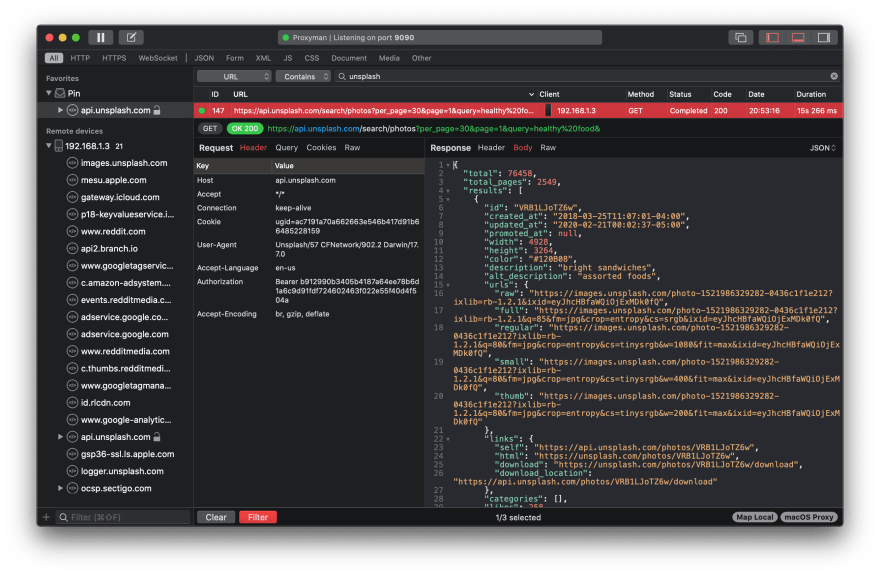Click the search magnifier icon beside unsplash

pyautogui.click(x=342, y=76)
